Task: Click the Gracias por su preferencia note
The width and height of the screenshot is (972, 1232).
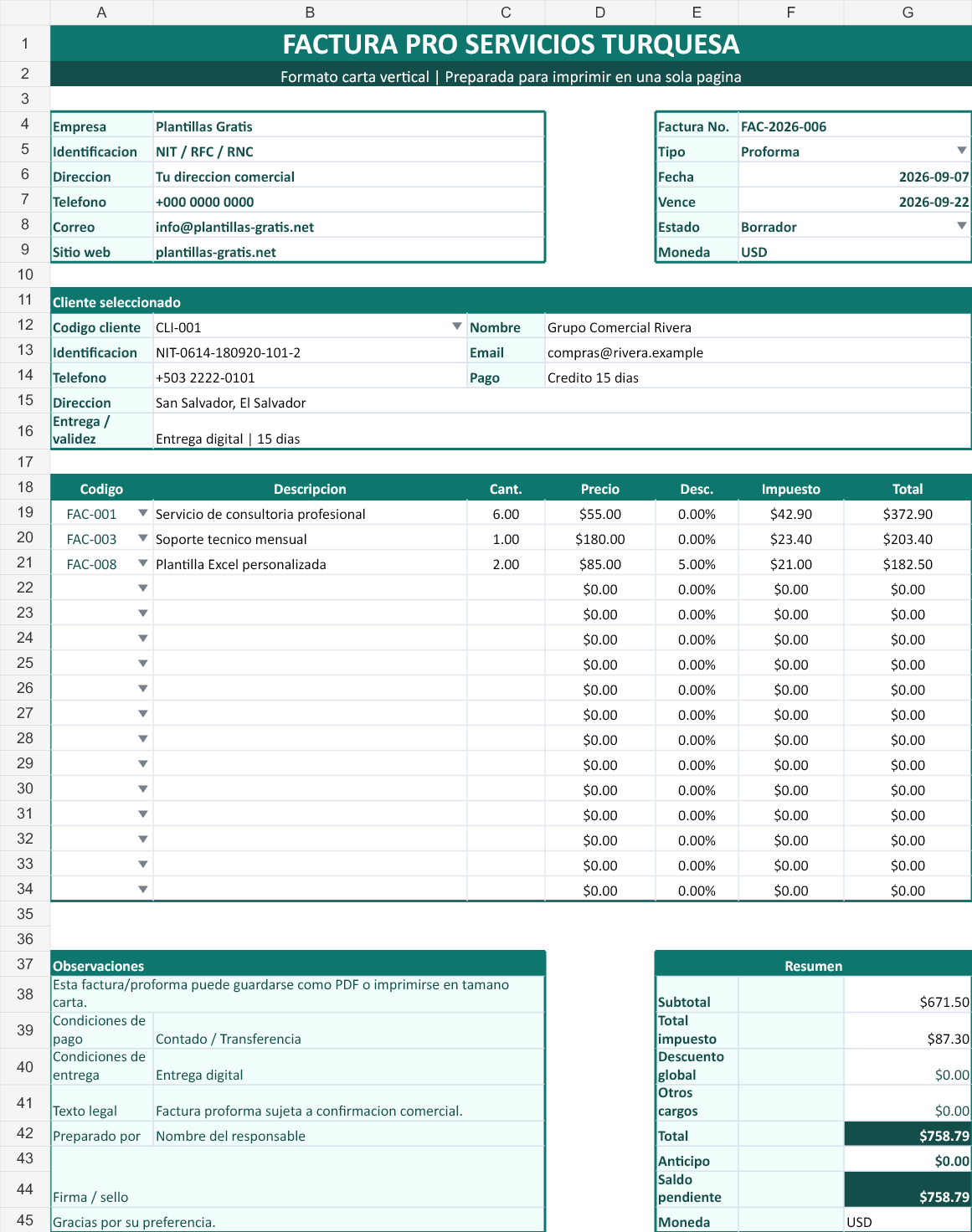Action: click(x=298, y=1221)
